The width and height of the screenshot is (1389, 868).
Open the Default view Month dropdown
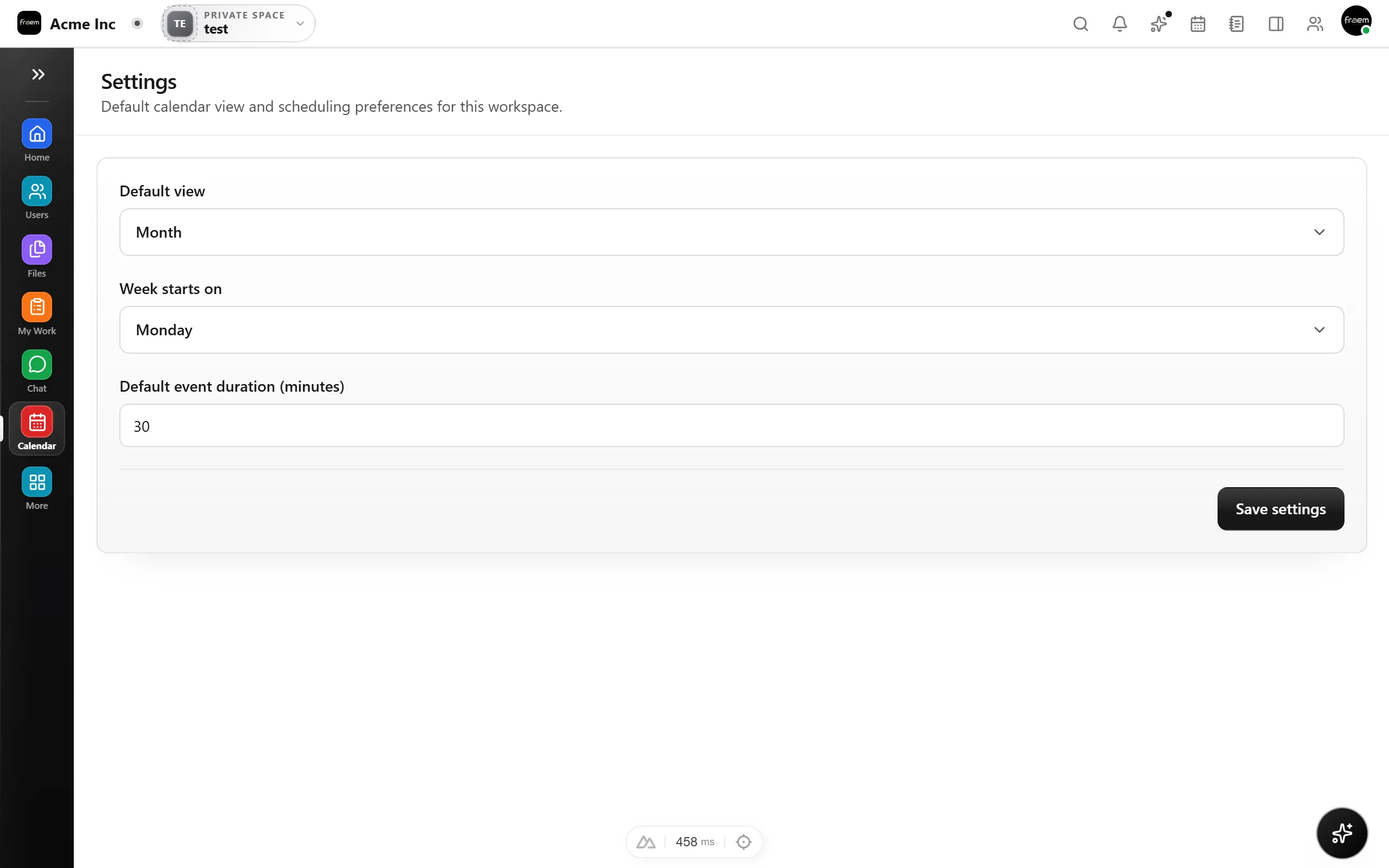(x=731, y=232)
